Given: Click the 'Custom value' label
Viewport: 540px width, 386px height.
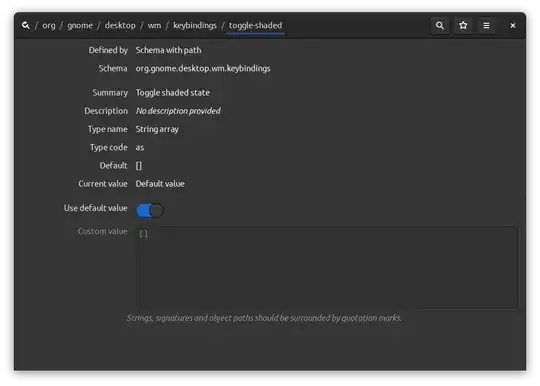Looking at the screenshot, I should [102, 231].
